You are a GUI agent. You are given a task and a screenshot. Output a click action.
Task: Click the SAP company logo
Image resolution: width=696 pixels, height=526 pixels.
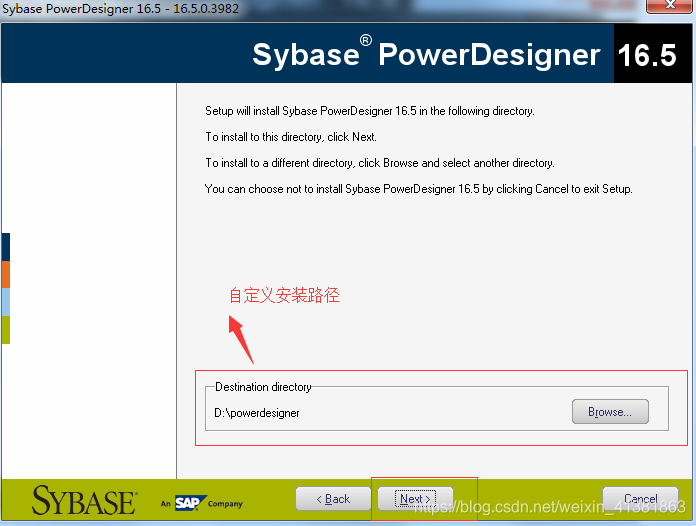point(190,503)
